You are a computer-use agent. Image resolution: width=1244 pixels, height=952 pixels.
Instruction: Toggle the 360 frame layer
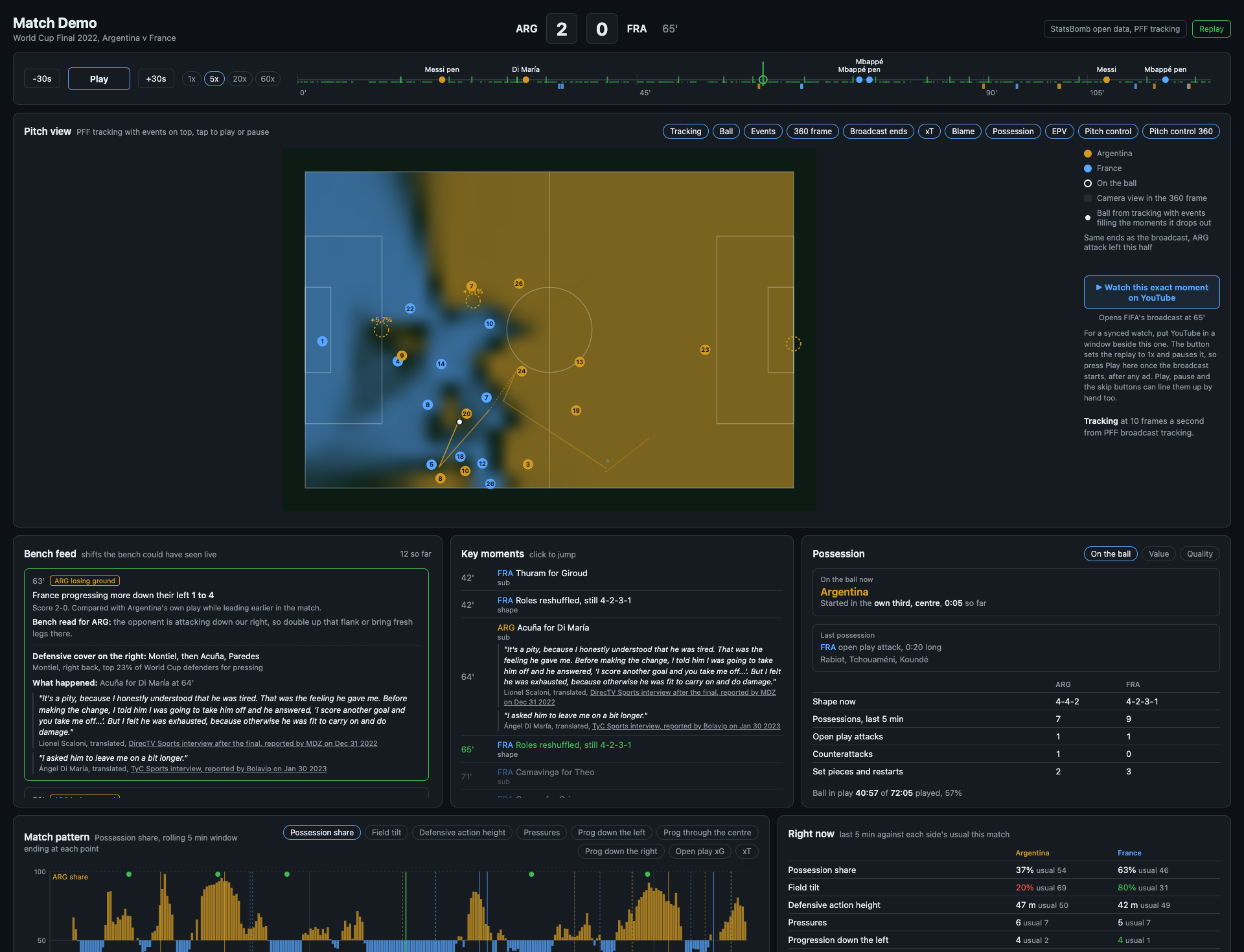click(x=812, y=132)
